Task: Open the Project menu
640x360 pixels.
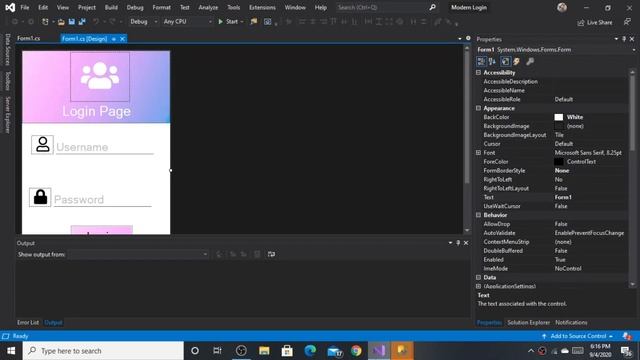Action: click(x=87, y=7)
